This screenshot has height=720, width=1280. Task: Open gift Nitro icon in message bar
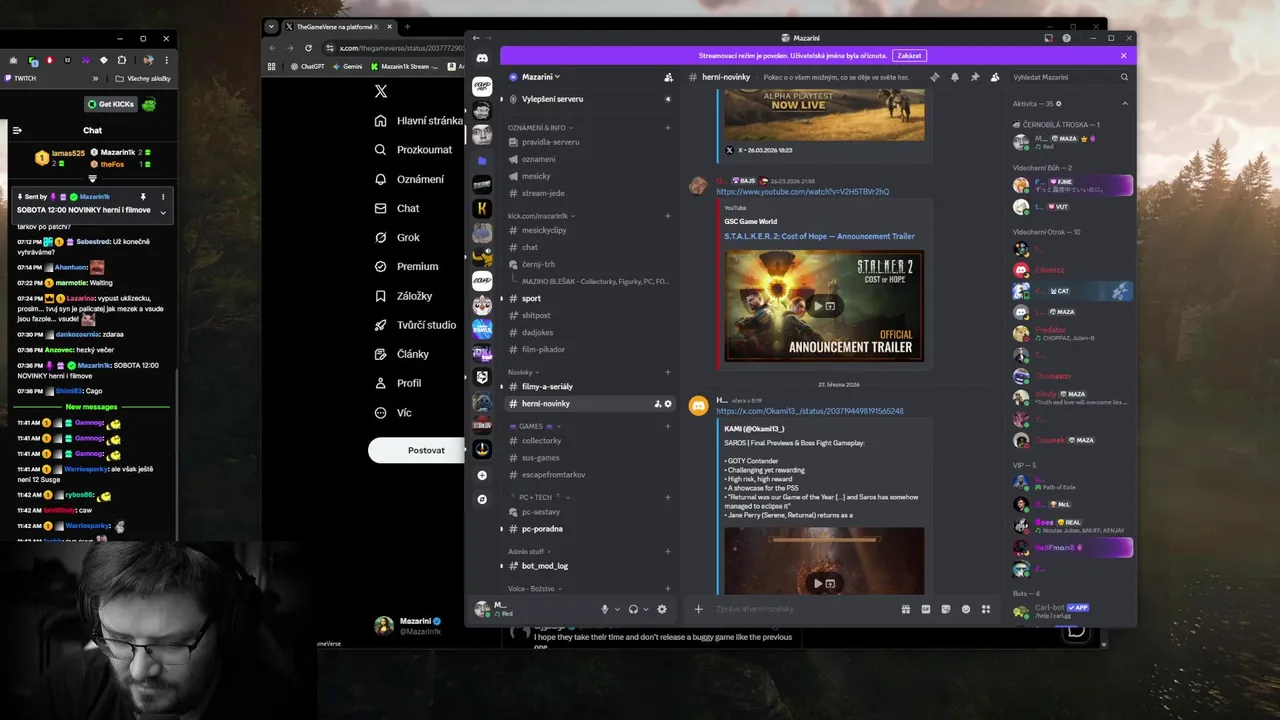coord(906,609)
